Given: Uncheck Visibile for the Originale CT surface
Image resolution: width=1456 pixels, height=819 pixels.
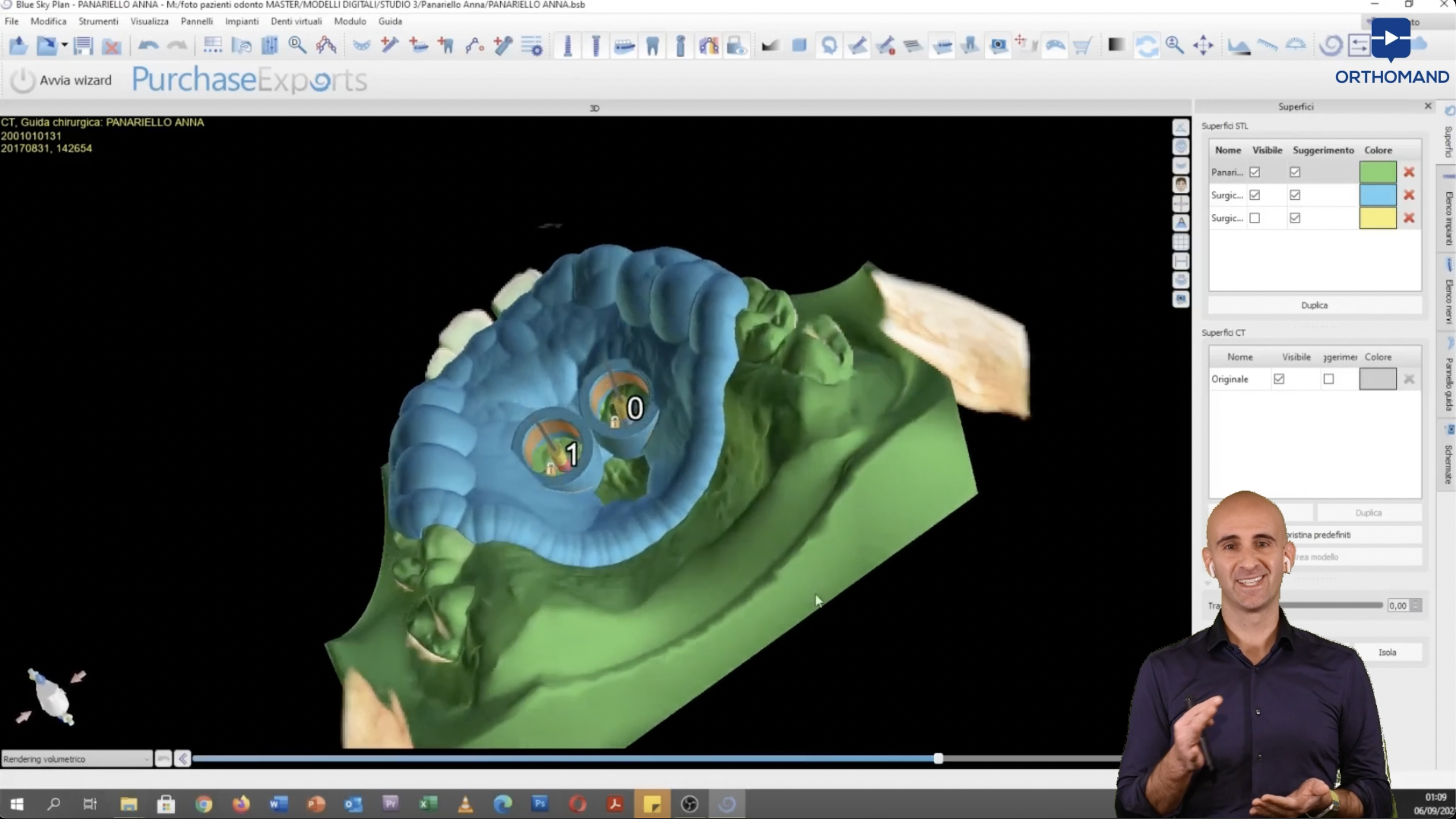Looking at the screenshot, I should click(x=1279, y=379).
